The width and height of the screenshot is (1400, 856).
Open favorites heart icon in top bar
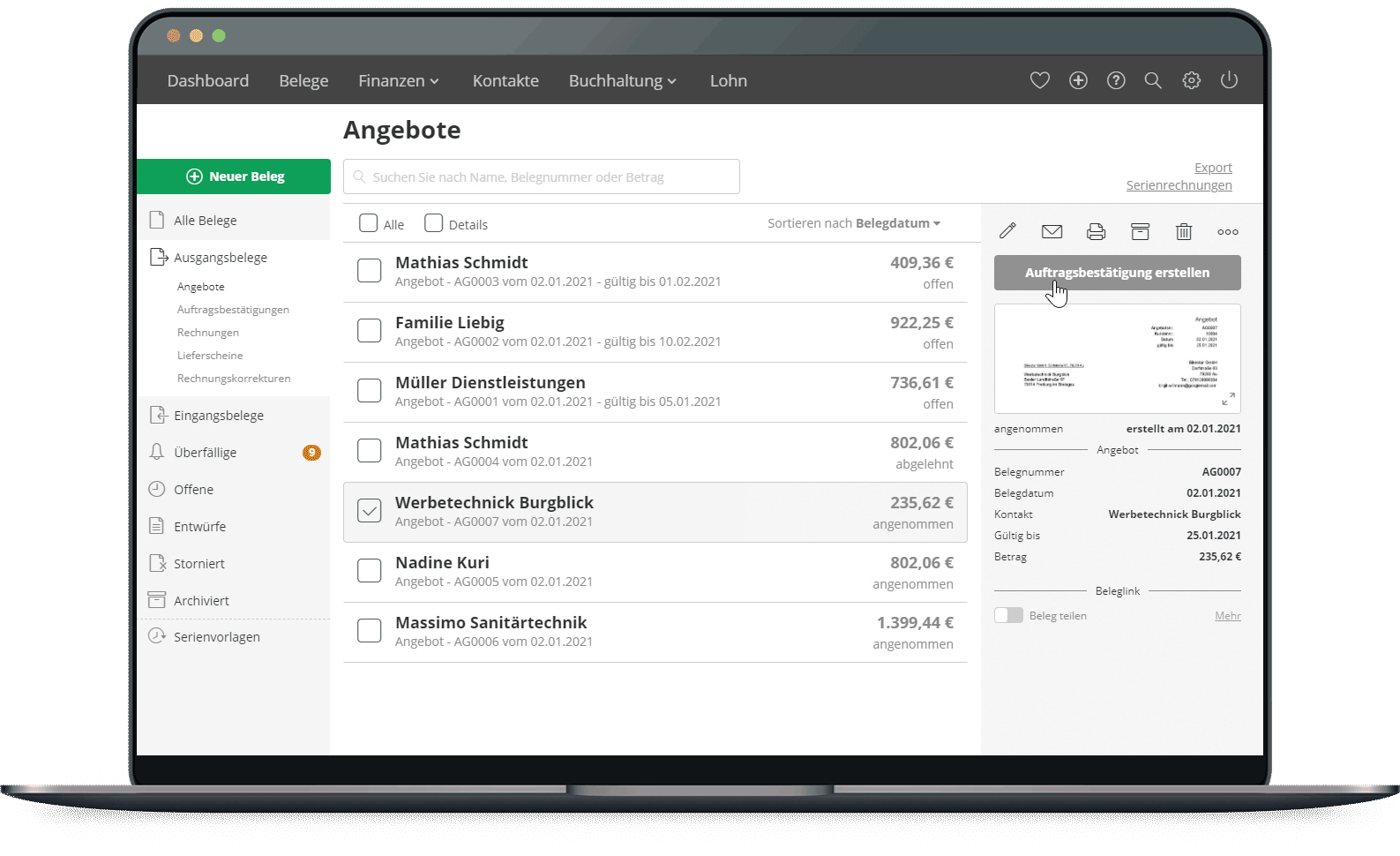[1040, 80]
